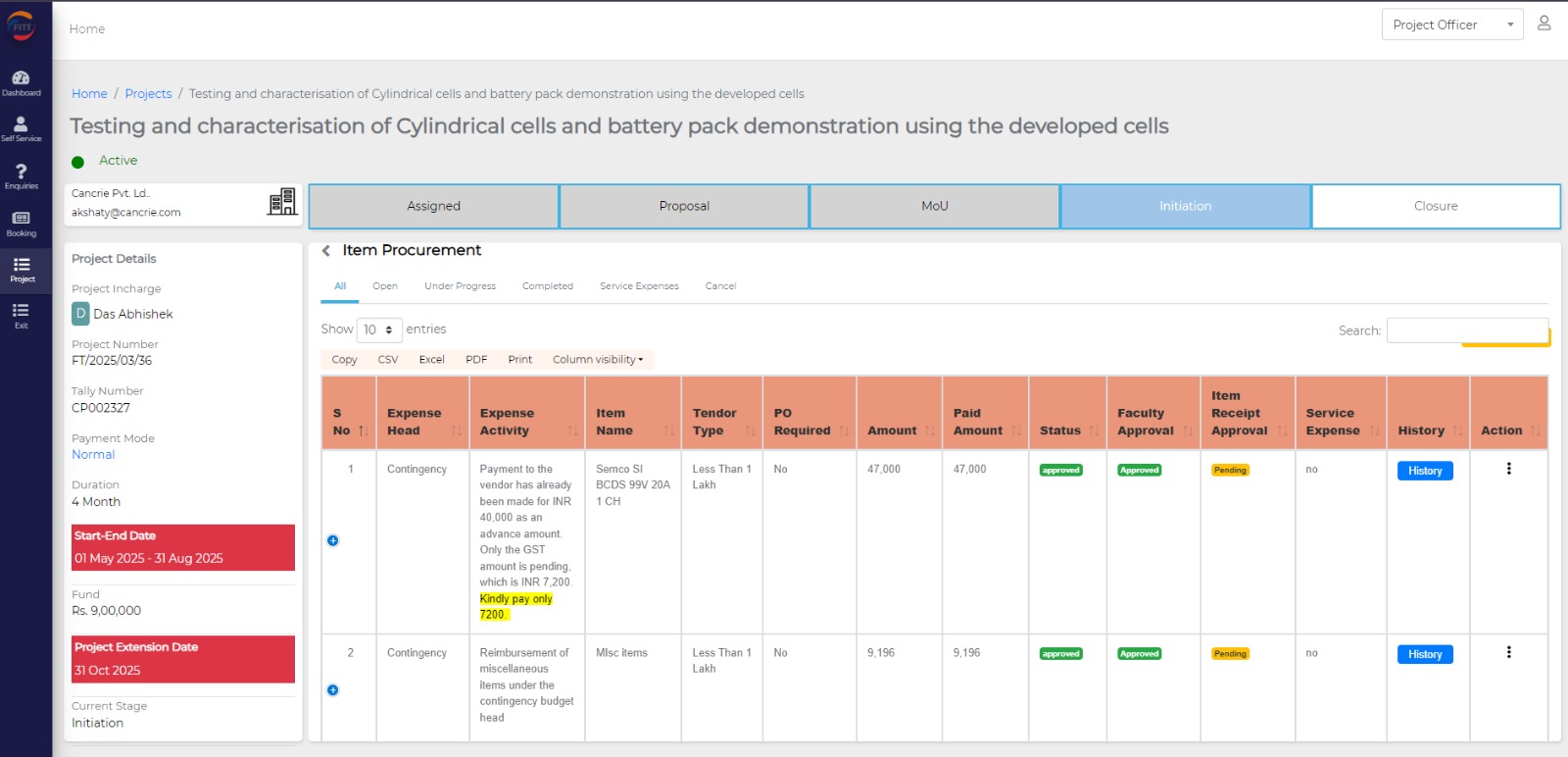Open the Project Officer role dropdown
Image resolution: width=1568 pixels, height=757 pixels.
[x=1451, y=25]
